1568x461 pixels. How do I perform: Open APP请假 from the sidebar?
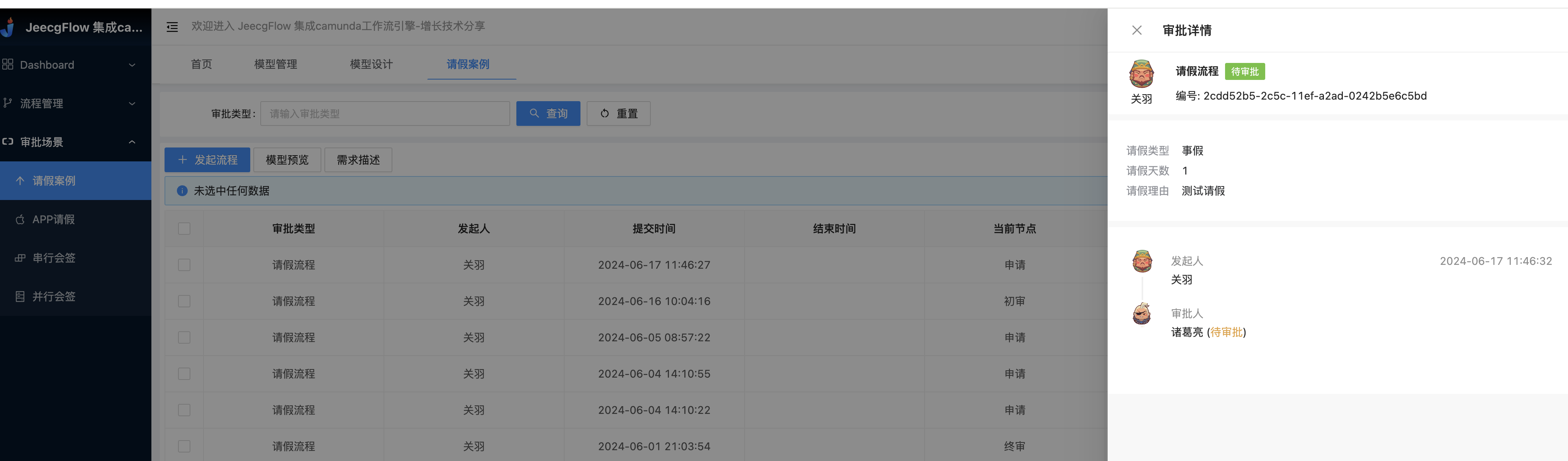pyautogui.click(x=54, y=220)
